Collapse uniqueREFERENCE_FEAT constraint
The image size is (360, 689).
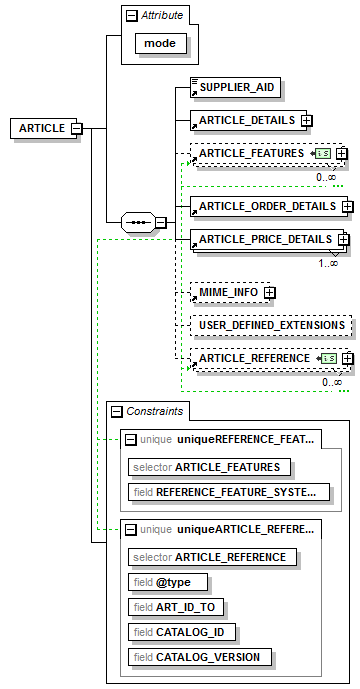tap(131, 439)
